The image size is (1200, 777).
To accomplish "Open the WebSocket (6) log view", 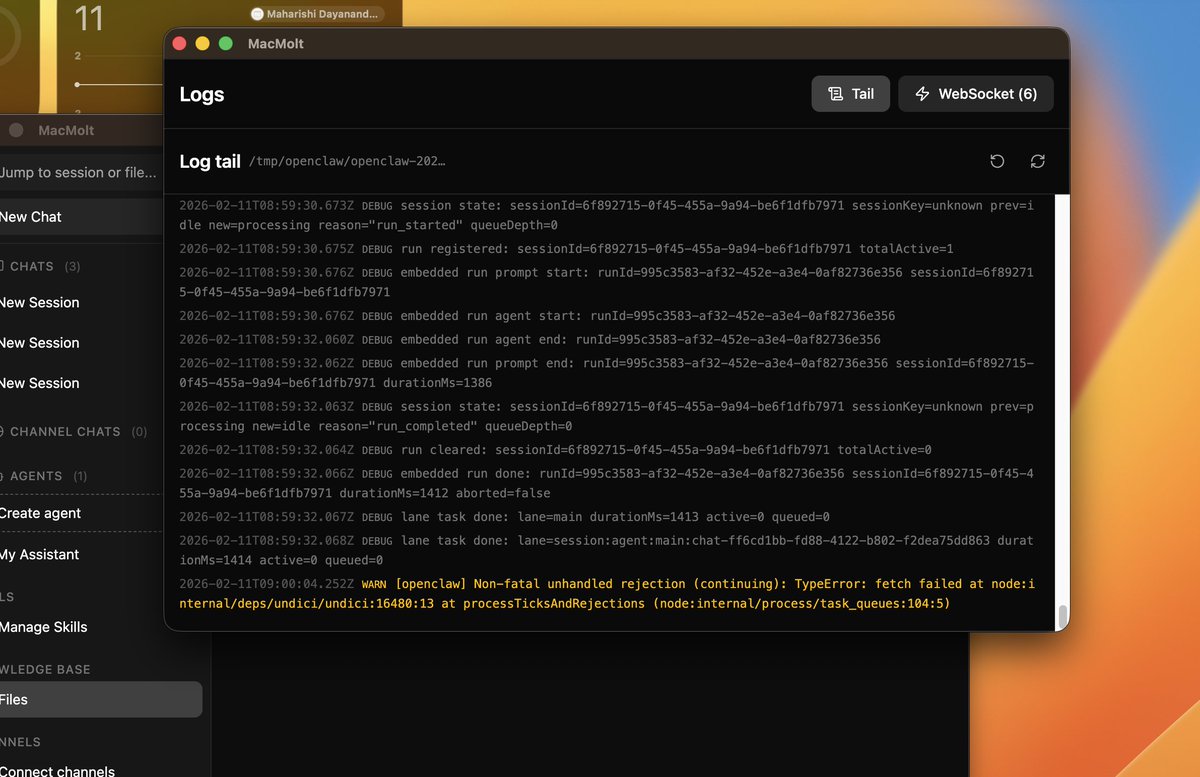I will (976, 94).
